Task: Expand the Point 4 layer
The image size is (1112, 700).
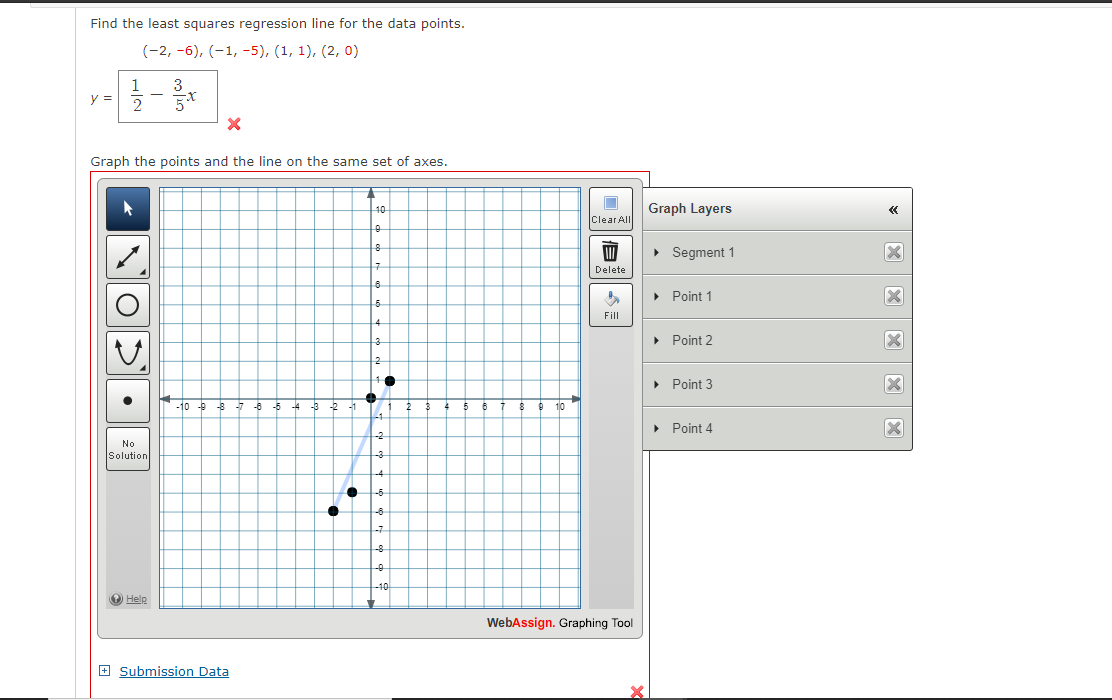Action: 657,428
